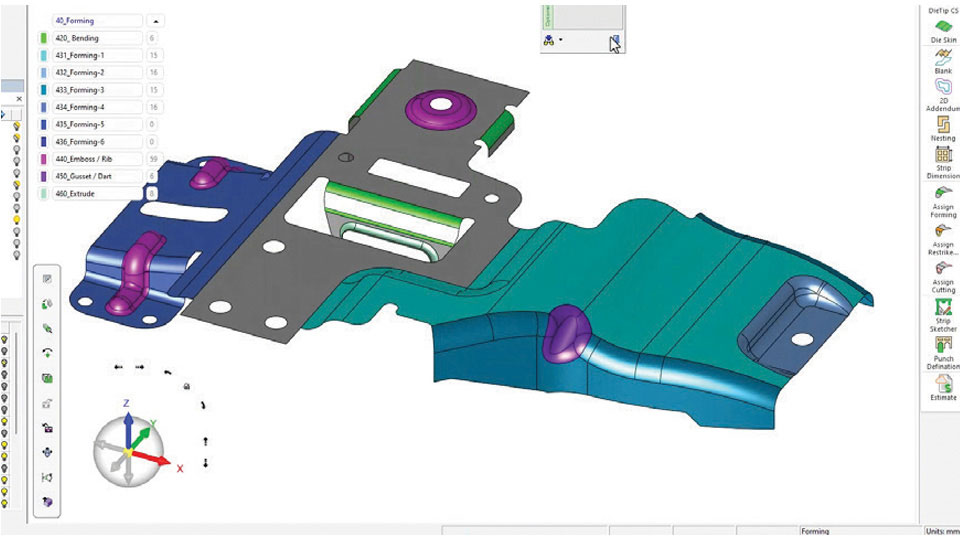Select the 40_Forming header field

click(97, 21)
